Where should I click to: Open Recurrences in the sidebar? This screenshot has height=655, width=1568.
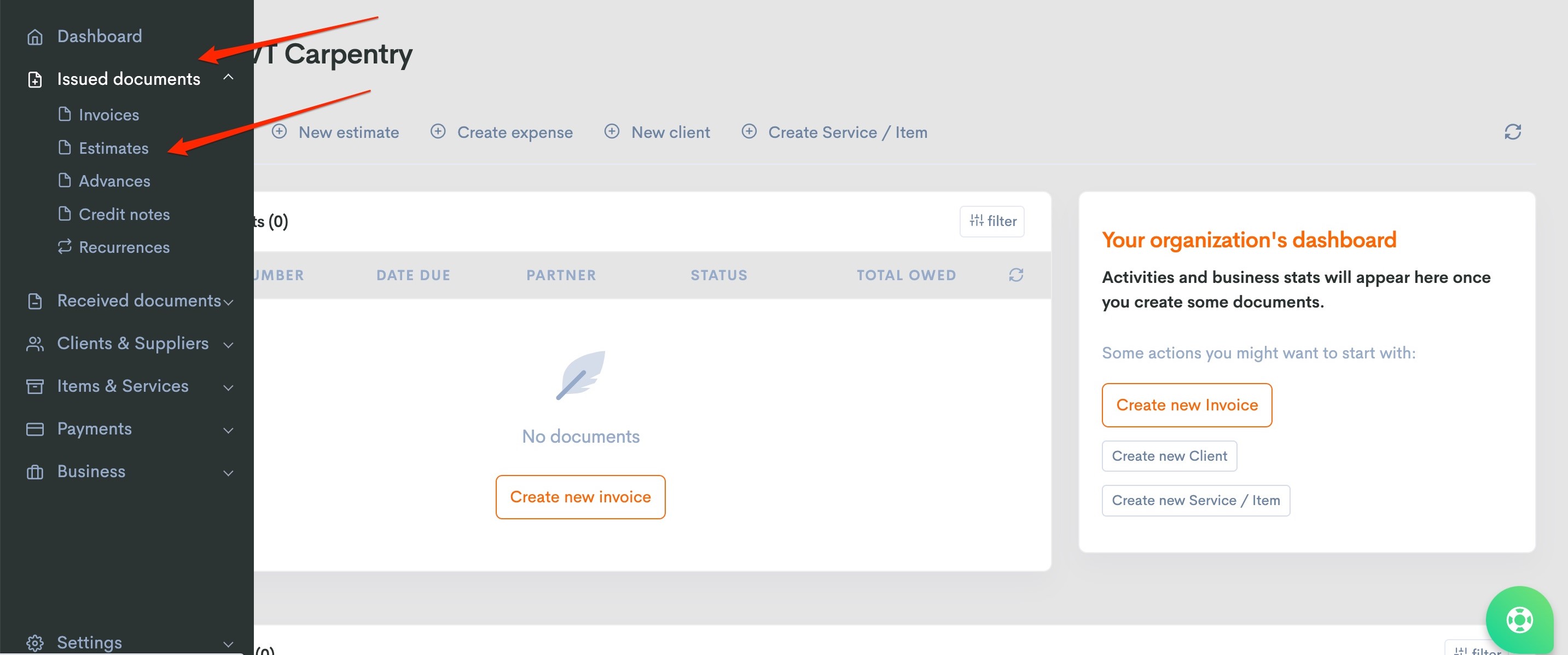click(124, 247)
